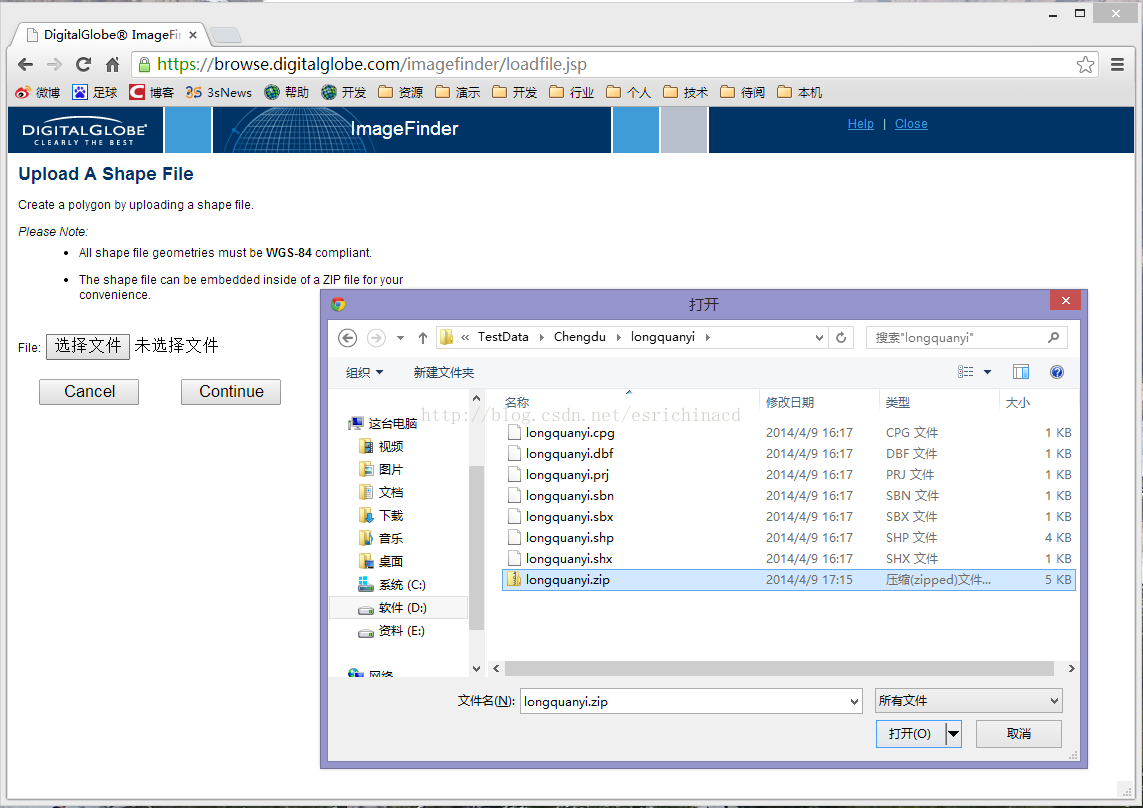Open the 微博 bookmark
Viewport: 1143px width, 808px height.
(38, 92)
